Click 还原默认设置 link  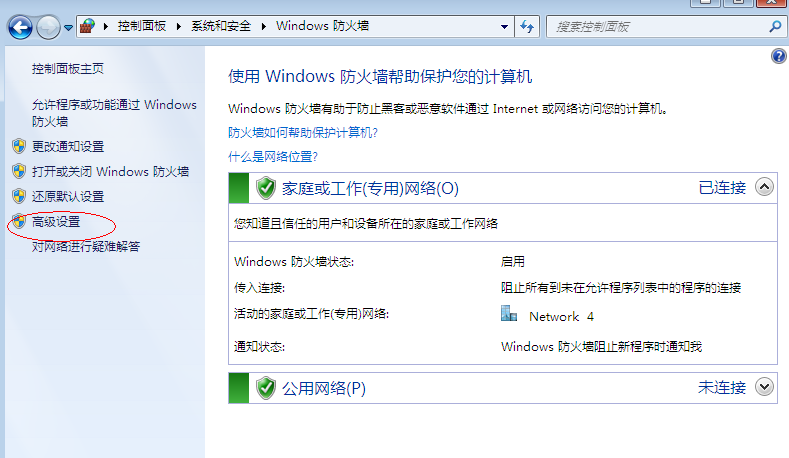click(x=68, y=196)
